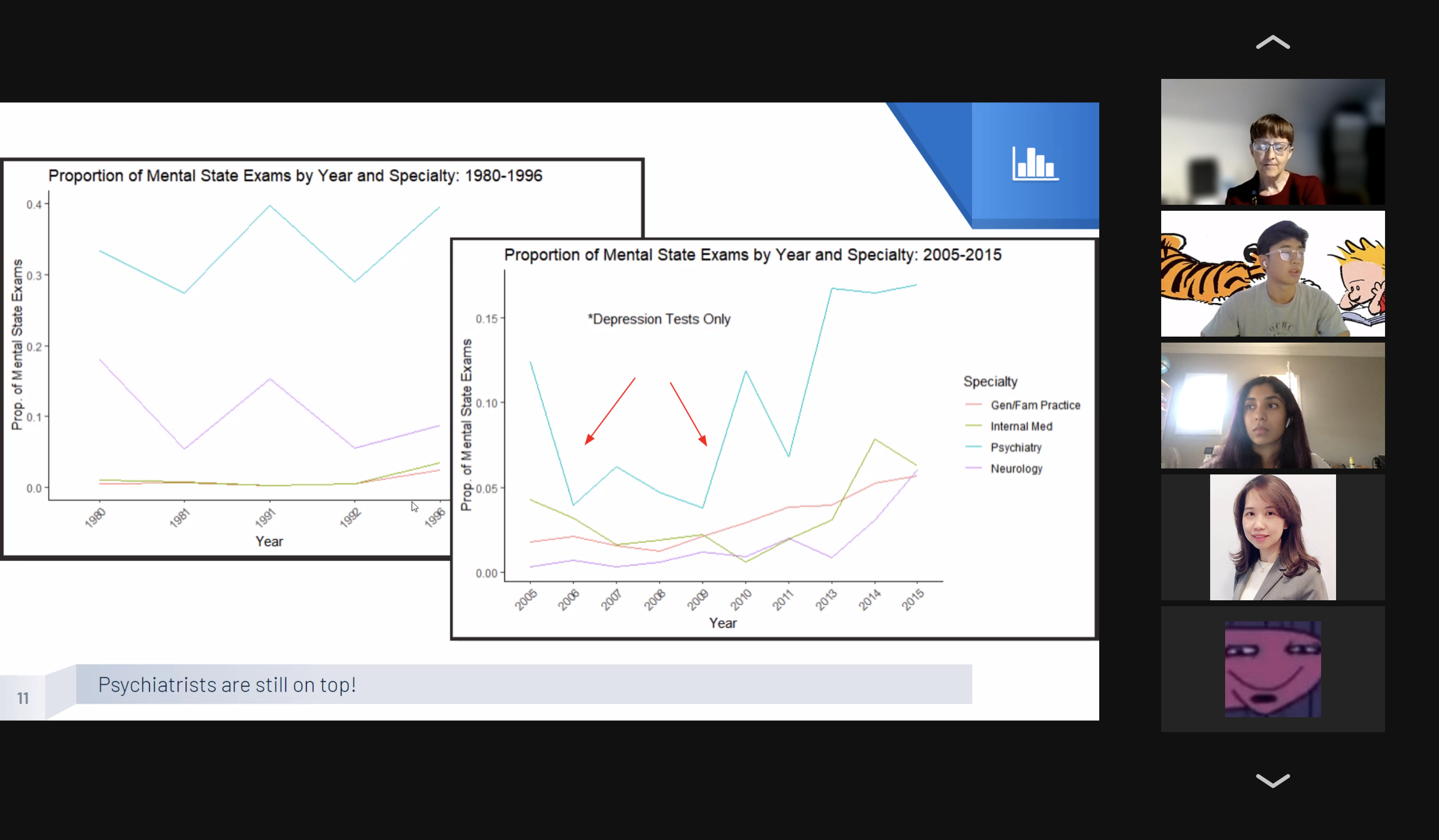Click slide number 11 badge
The width and height of the screenshot is (1439, 840).
[x=23, y=698]
